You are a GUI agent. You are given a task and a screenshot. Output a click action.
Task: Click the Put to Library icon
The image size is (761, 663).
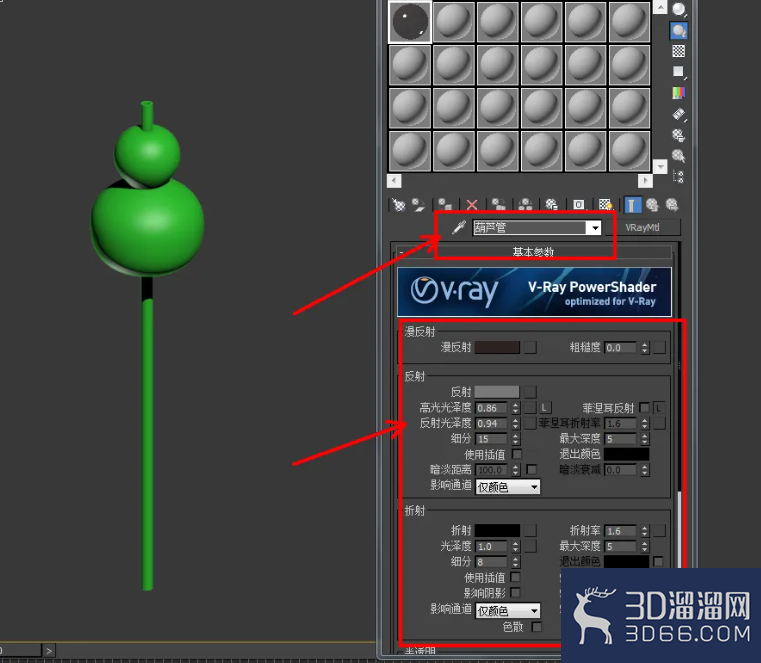coord(552,205)
